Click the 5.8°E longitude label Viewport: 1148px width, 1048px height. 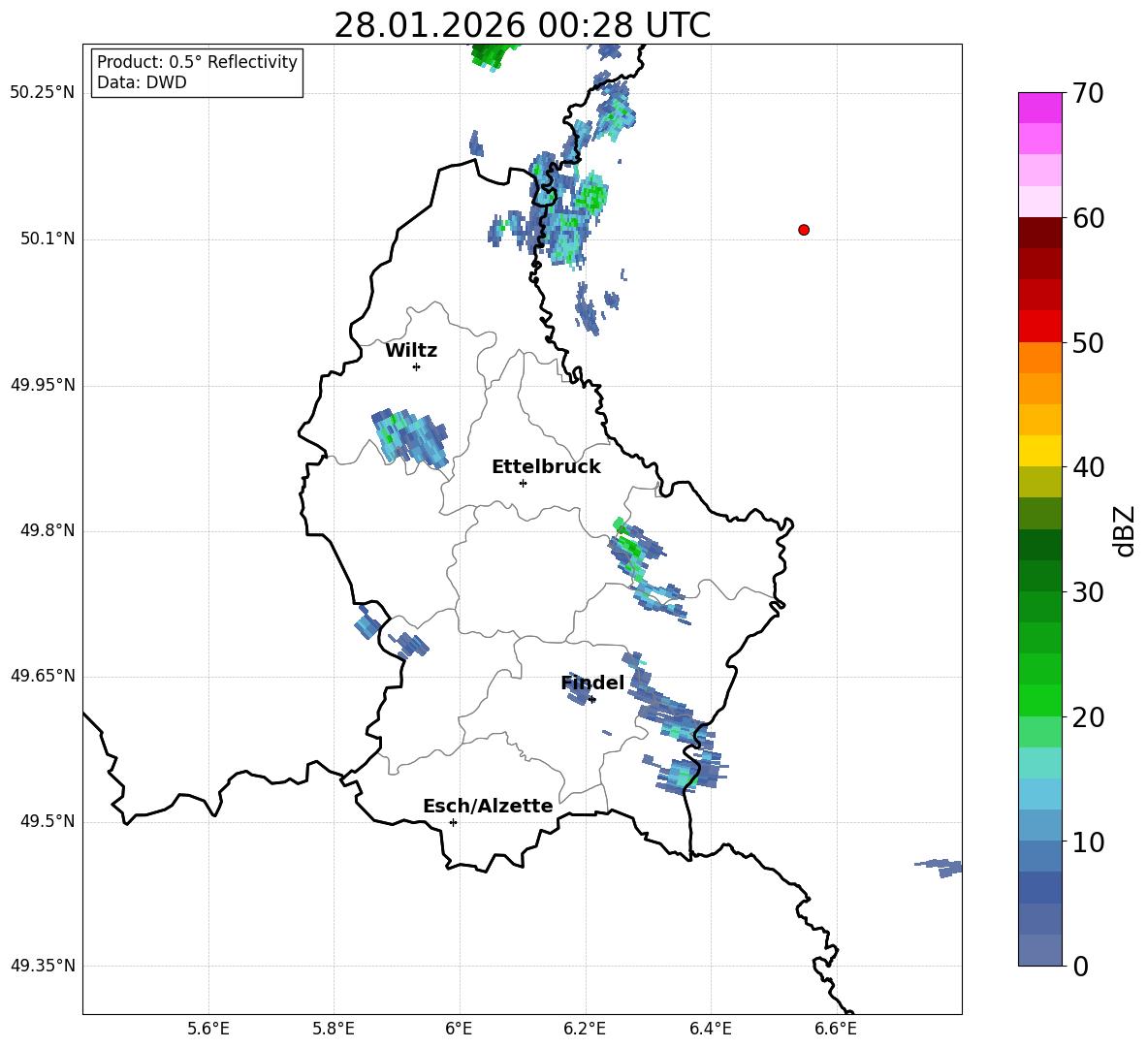tap(334, 1029)
